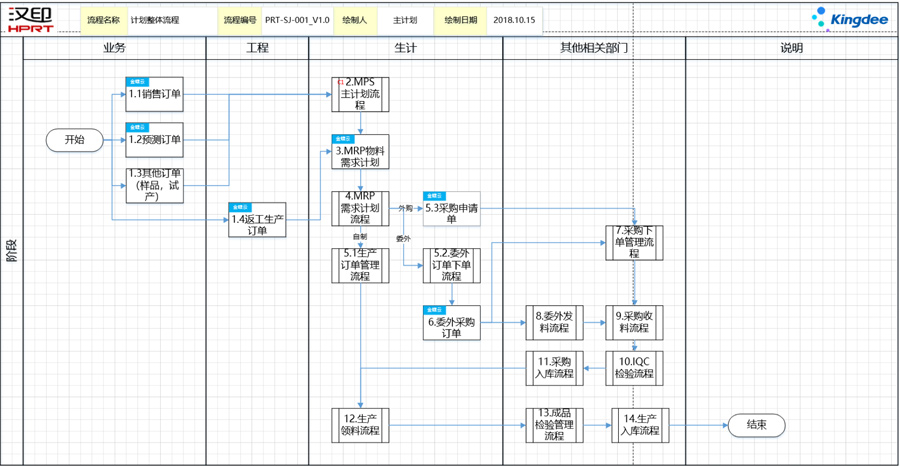Select the 结束 end node

pyautogui.click(x=756, y=425)
